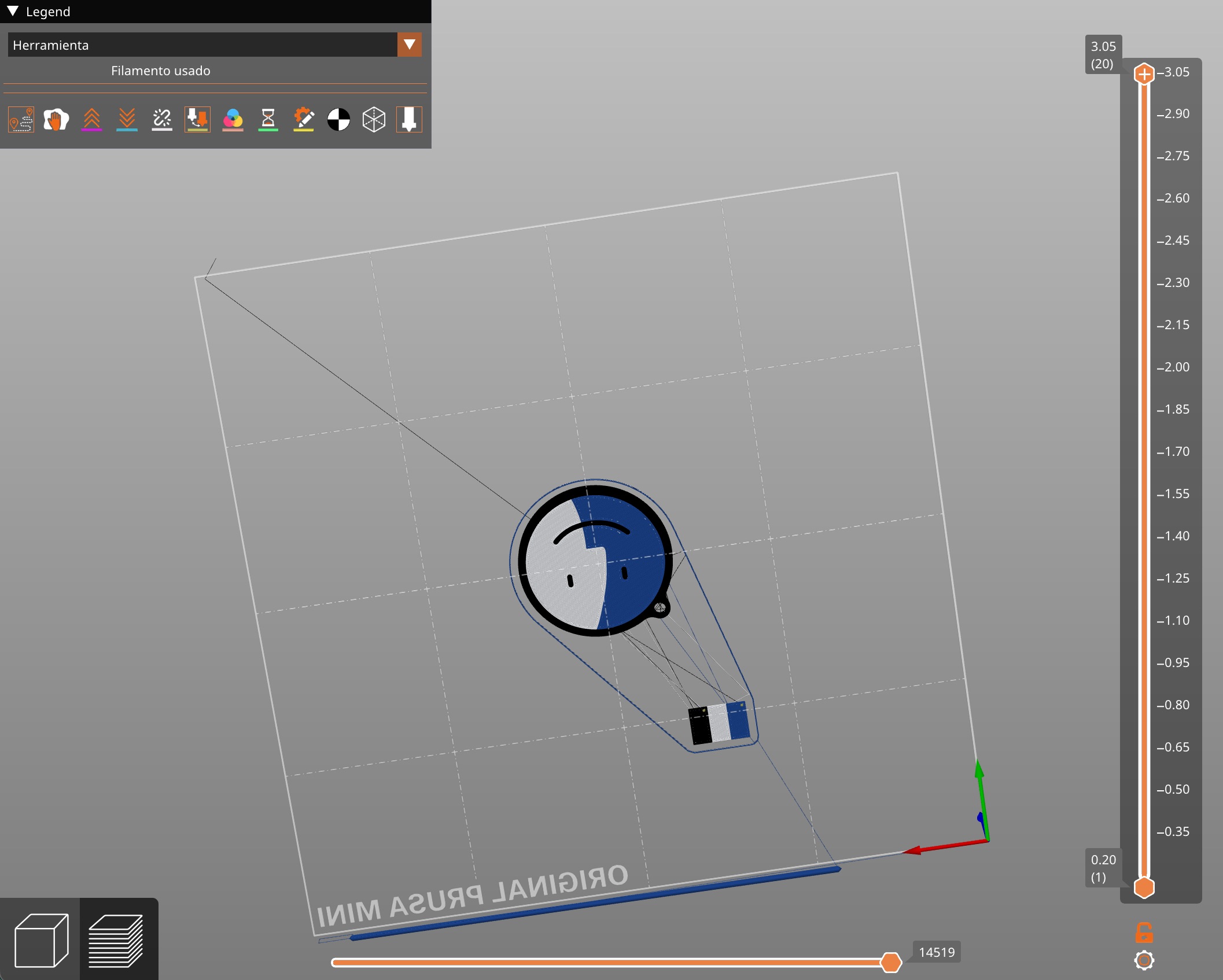Toggle shells wireframe cube icon
1223x980 pixels.
click(x=374, y=120)
